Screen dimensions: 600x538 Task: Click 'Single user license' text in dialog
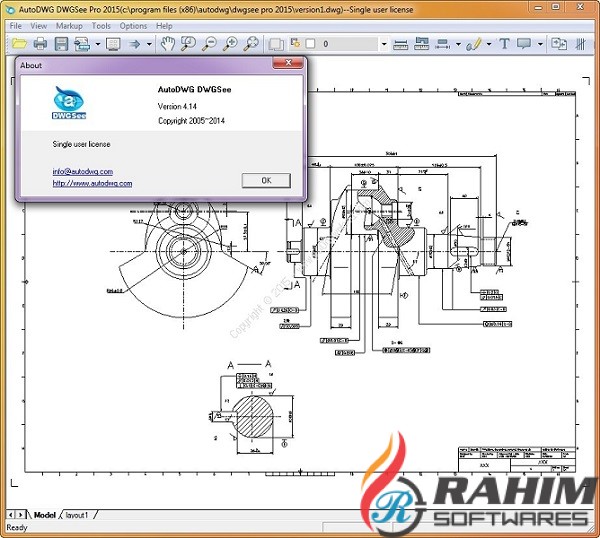point(82,144)
